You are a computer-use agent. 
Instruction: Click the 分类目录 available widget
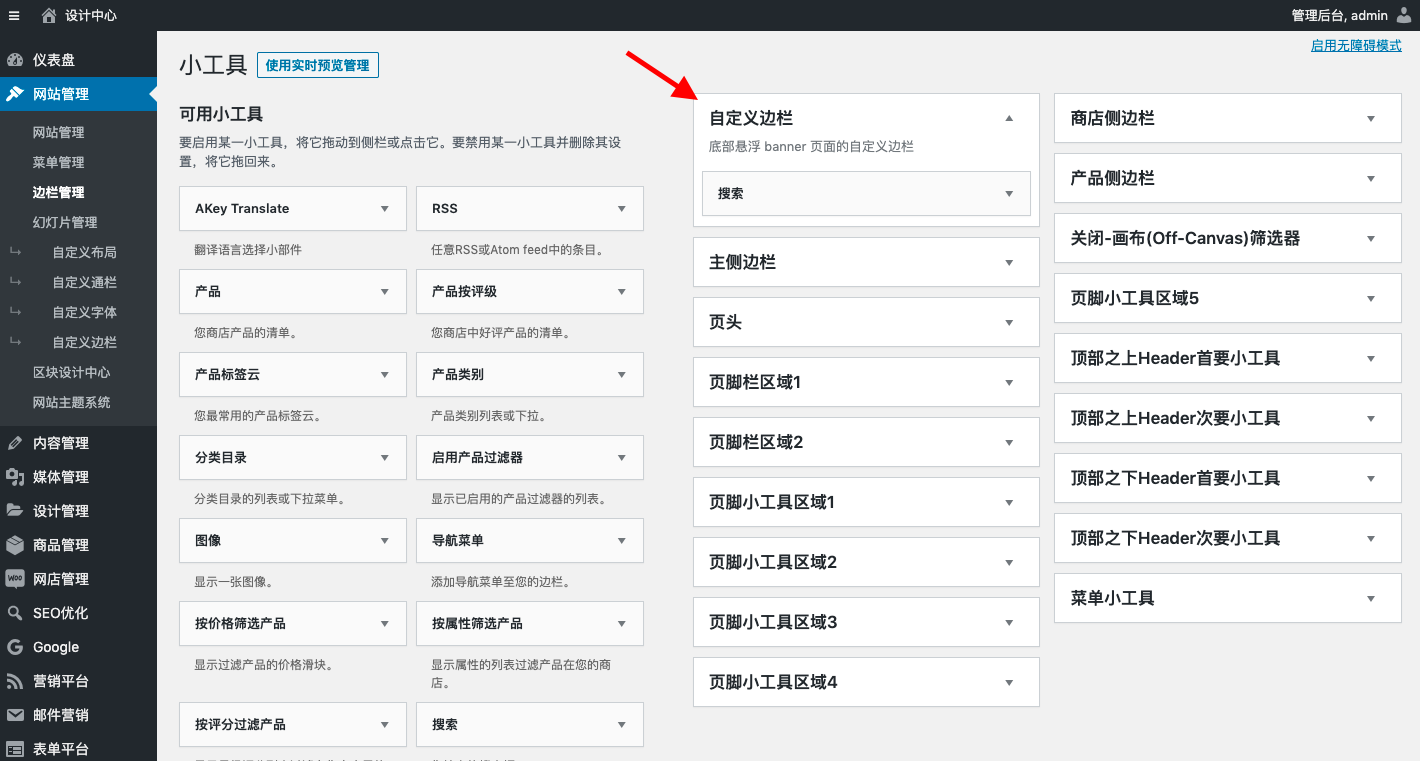[x=293, y=458]
